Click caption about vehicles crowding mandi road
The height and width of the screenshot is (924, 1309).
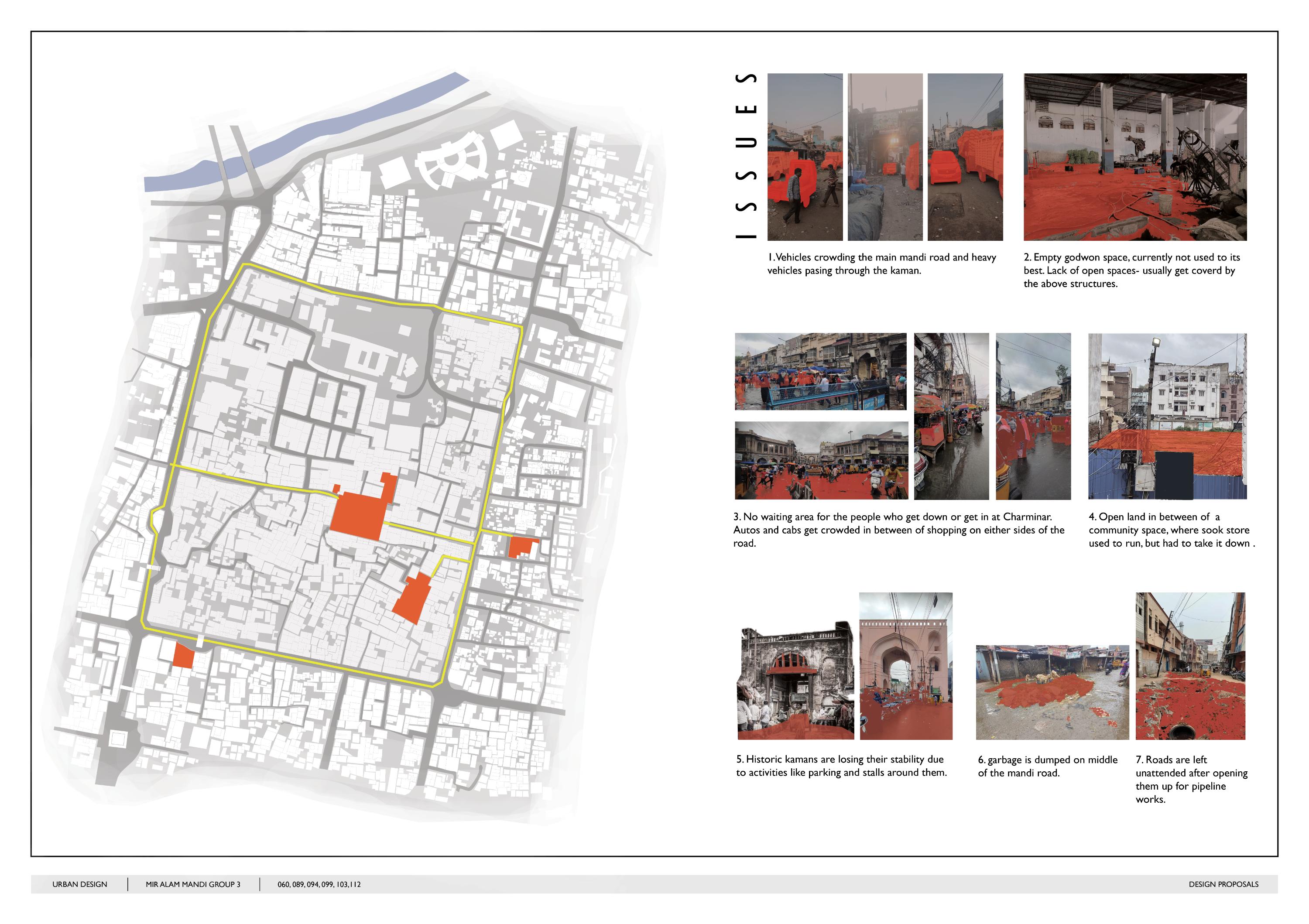click(881, 264)
